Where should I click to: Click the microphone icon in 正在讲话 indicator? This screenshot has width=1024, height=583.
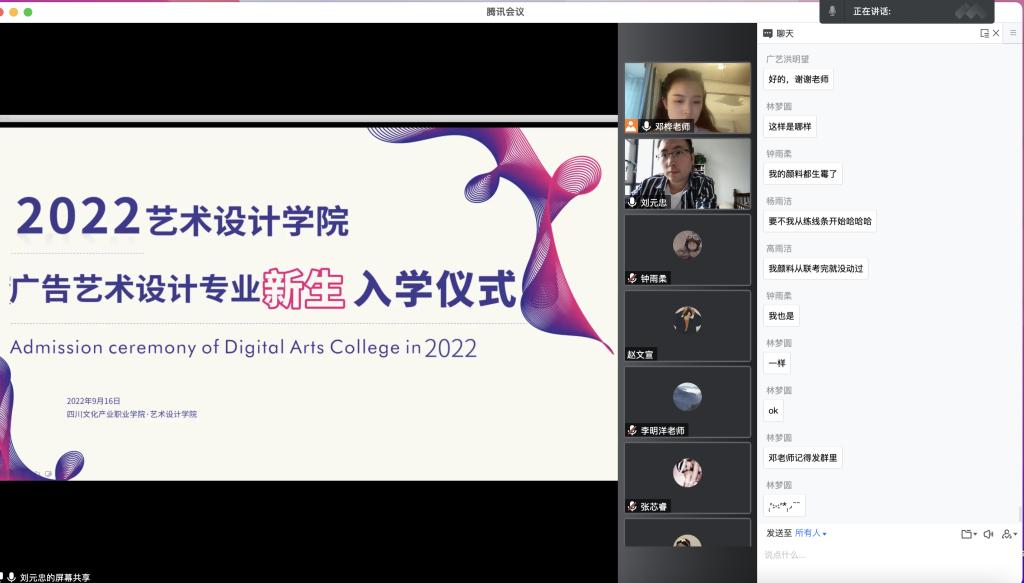[832, 11]
